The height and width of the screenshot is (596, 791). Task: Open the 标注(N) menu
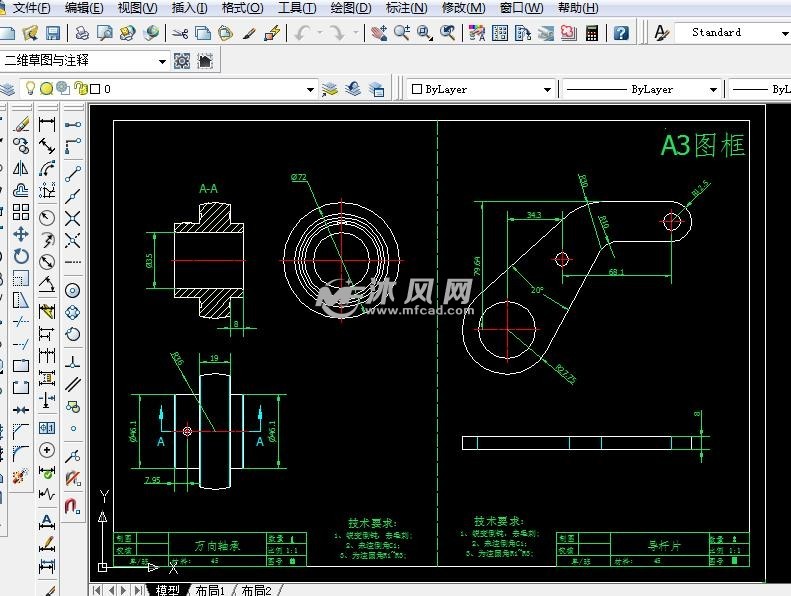405,8
